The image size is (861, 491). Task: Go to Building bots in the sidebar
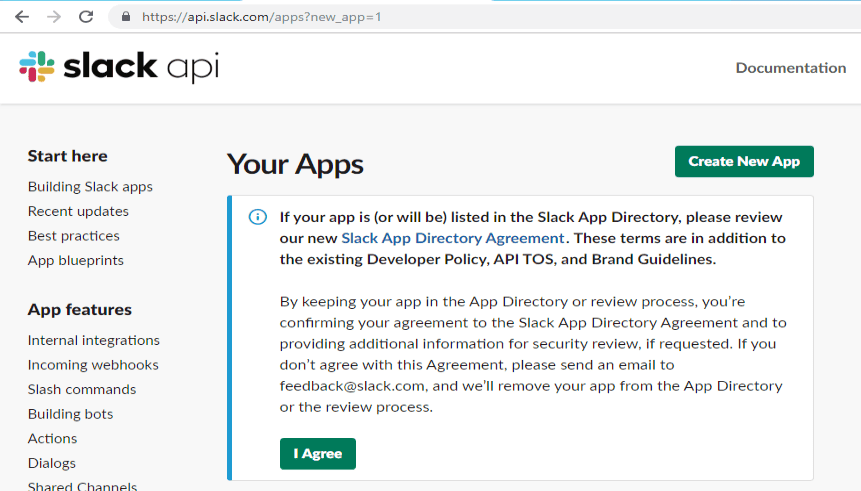pyautogui.click(x=70, y=414)
